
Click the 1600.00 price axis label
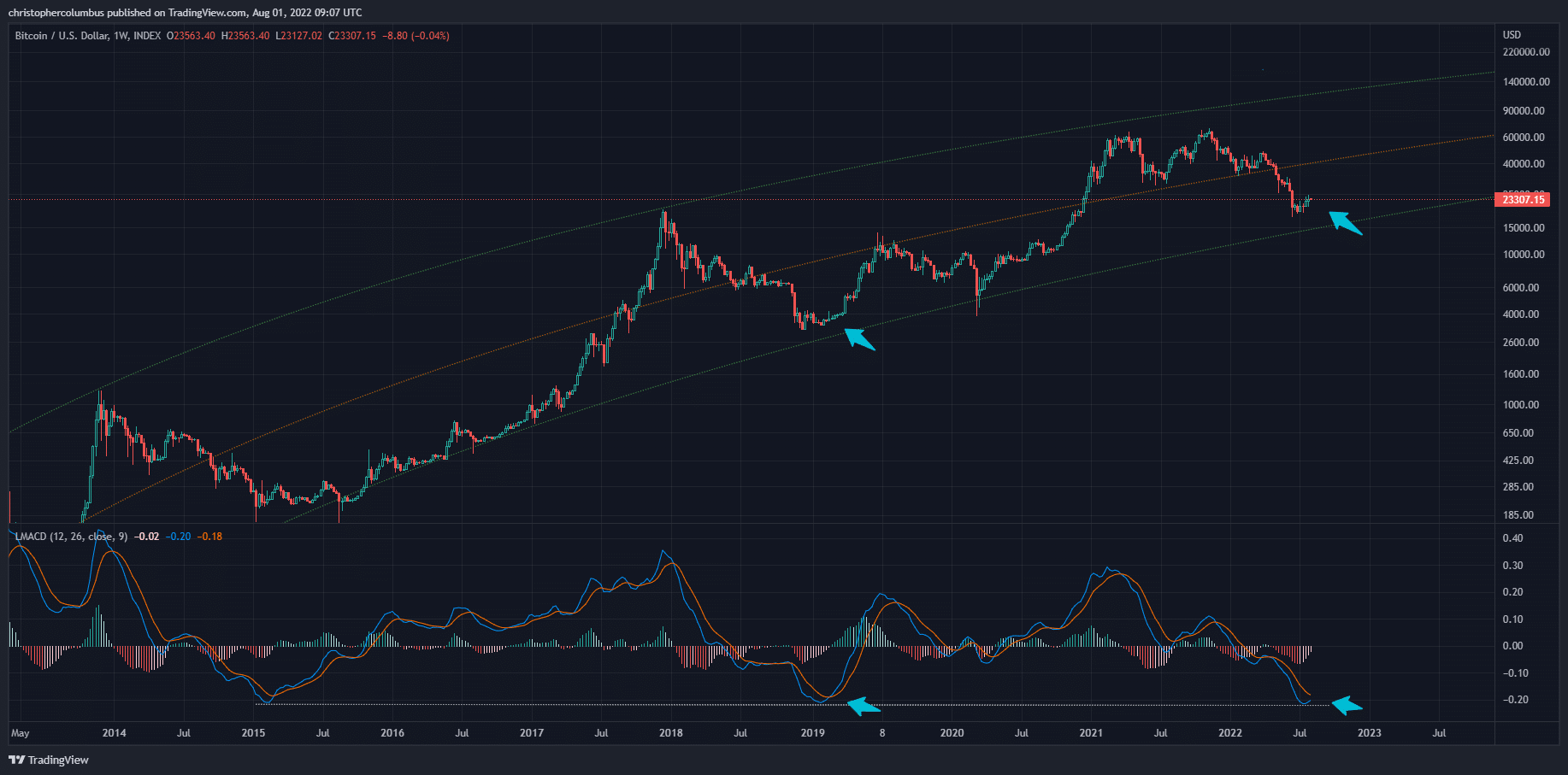click(x=1523, y=374)
